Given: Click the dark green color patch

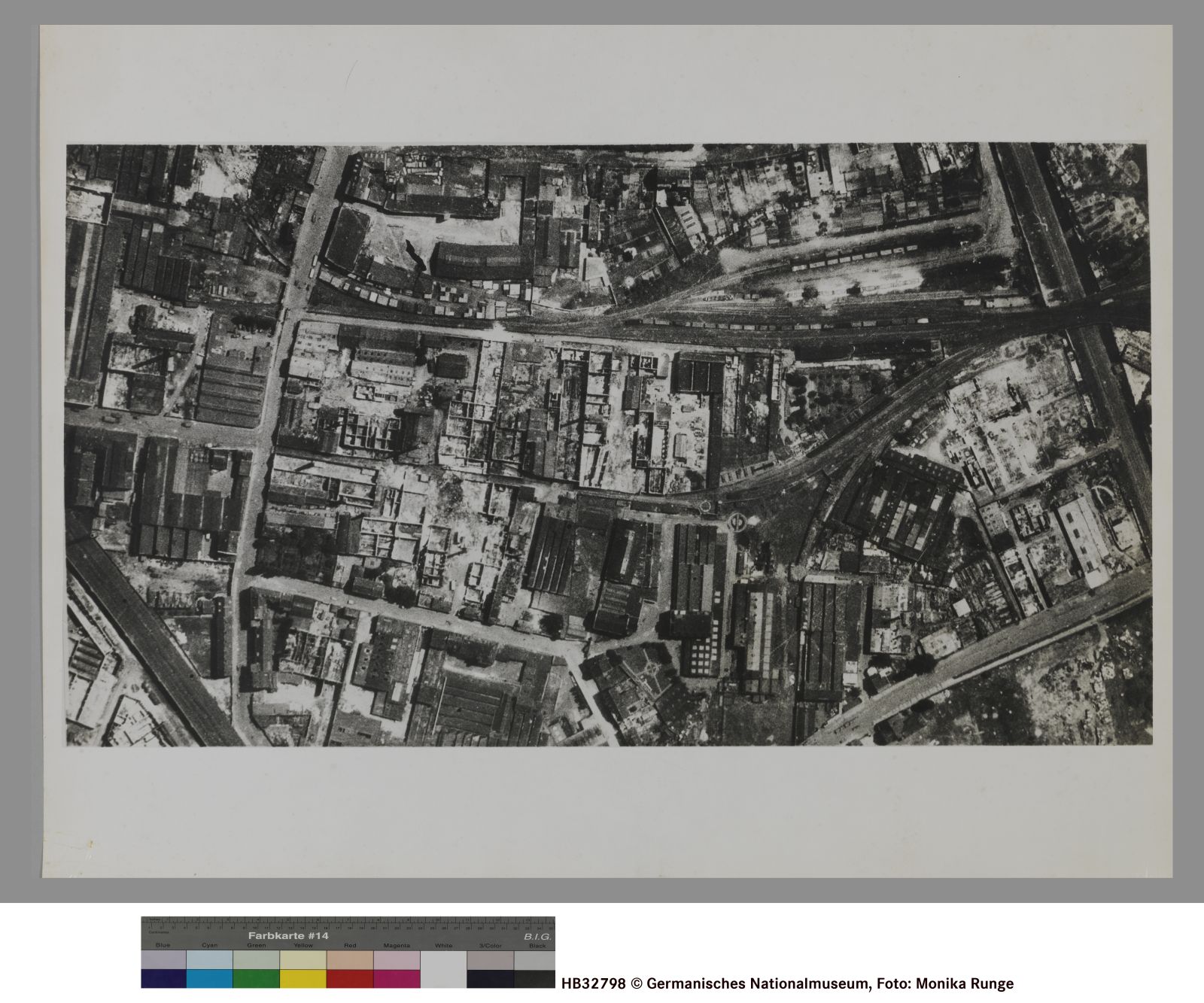Looking at the screenshot, I should (256, 978).
